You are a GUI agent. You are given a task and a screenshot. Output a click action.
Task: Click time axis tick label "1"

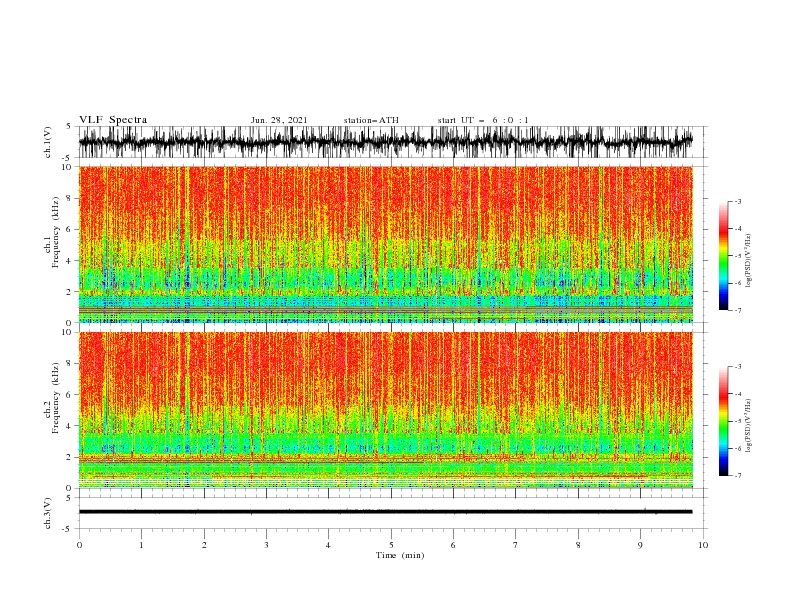141,545
